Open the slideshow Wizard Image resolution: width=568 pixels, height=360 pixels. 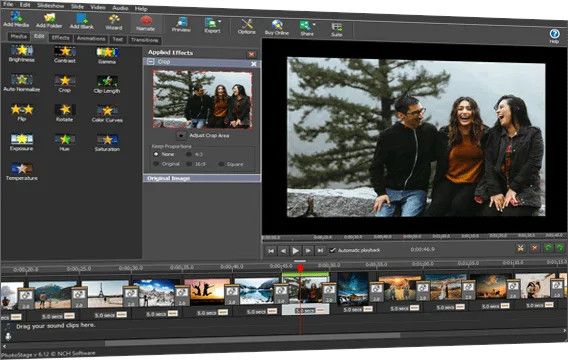point(114,22)
